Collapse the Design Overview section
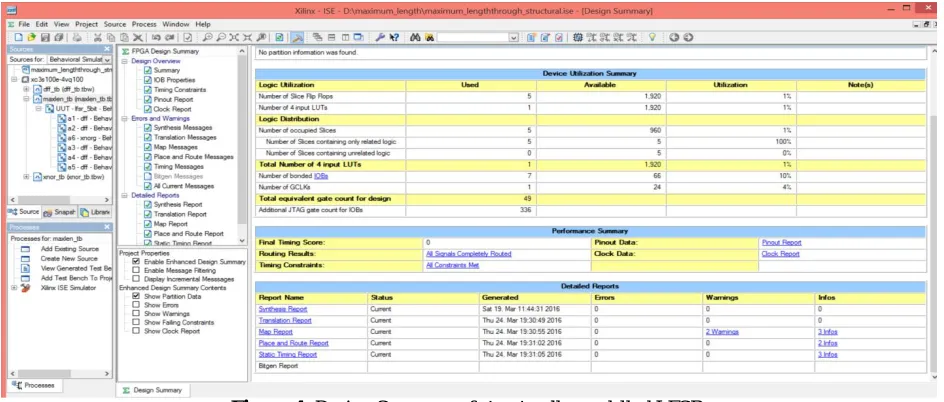Image resolution: width=944 pixels, height=402 pixels. click(123, 61)
